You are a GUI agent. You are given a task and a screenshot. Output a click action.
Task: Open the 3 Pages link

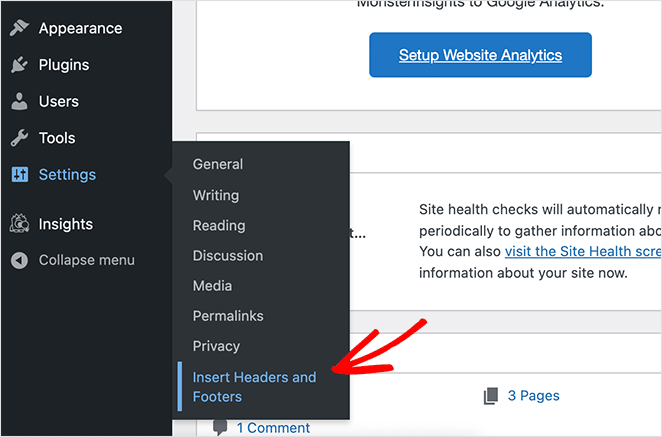click(533, 396)
